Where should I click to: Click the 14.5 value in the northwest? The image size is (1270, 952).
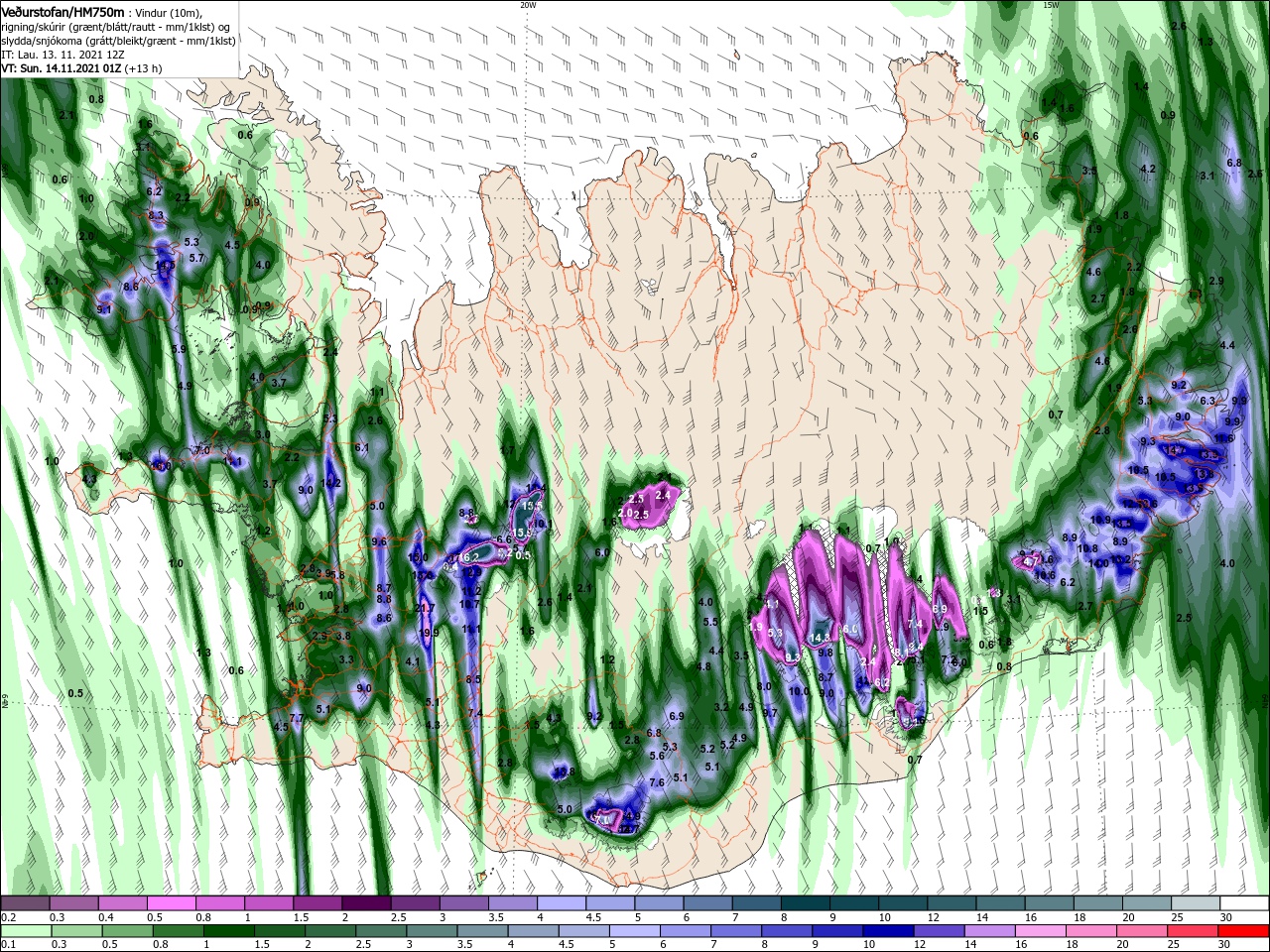[x=165, y=266]
